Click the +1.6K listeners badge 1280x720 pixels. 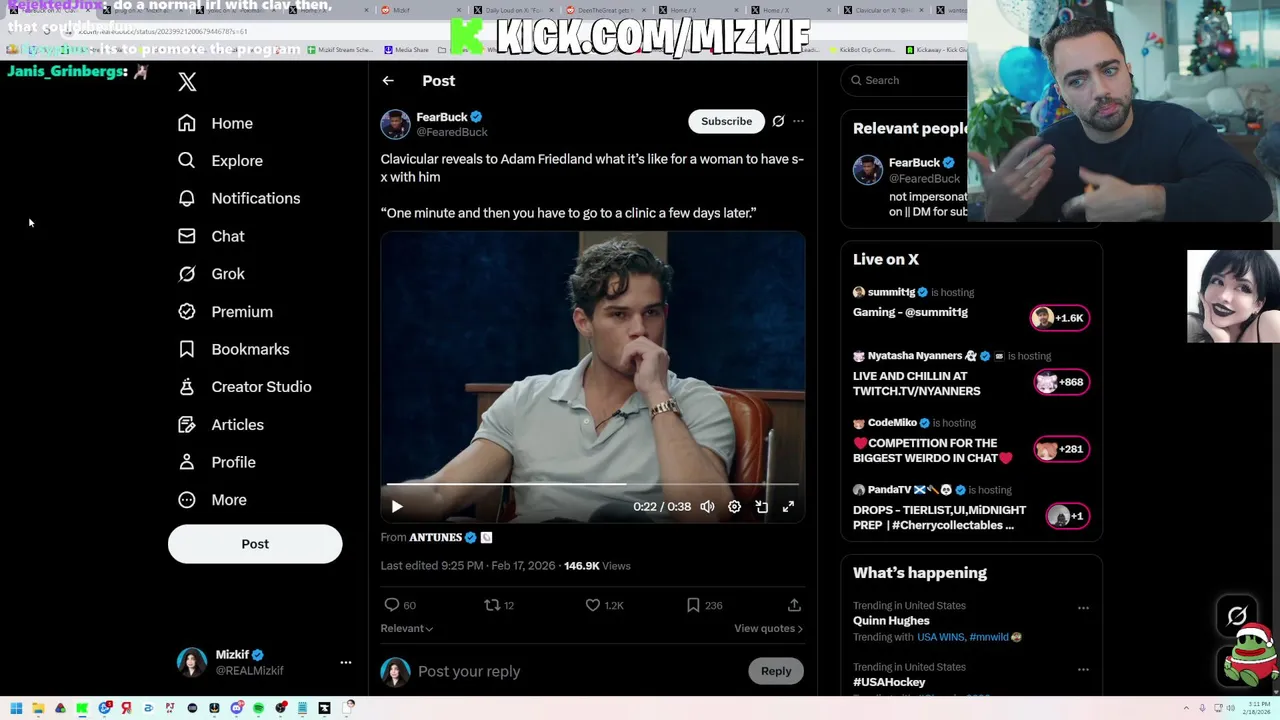[1060, 318]
